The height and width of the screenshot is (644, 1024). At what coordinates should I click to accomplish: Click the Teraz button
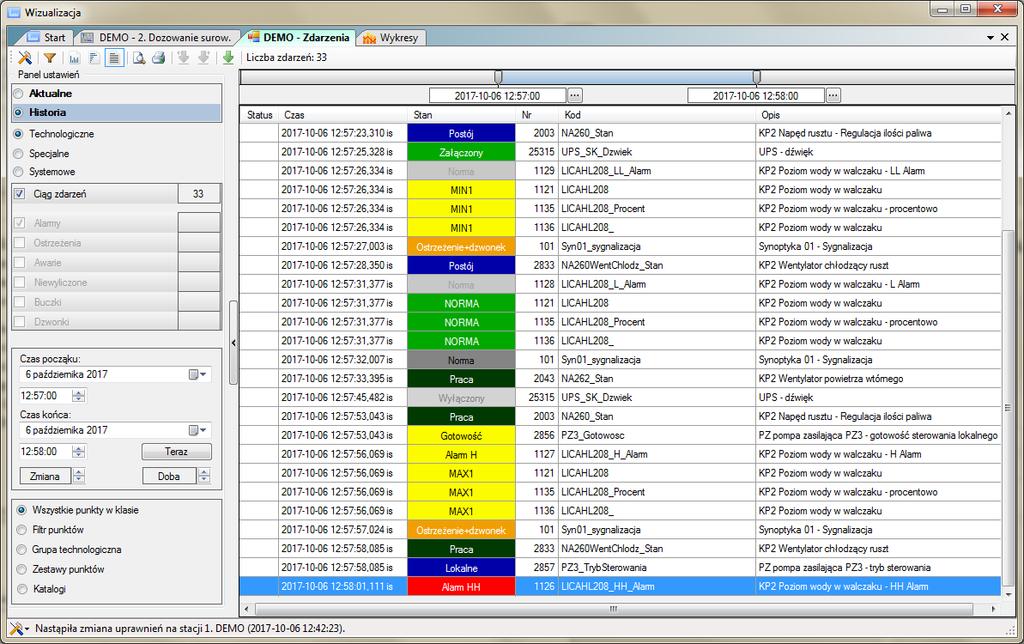(176, 451)
